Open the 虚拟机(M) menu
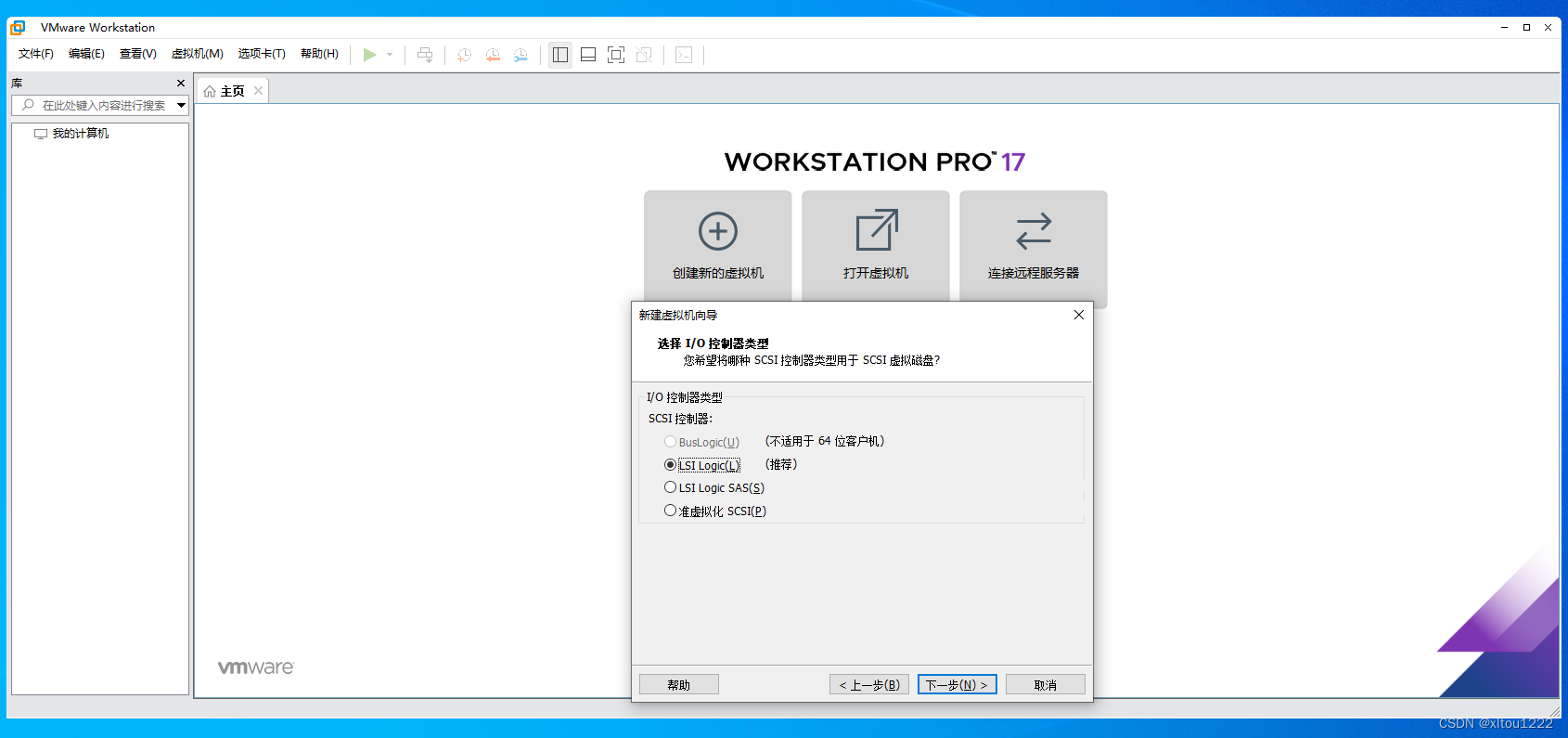Screen dimensions: 1568x738 pos(197,54)
